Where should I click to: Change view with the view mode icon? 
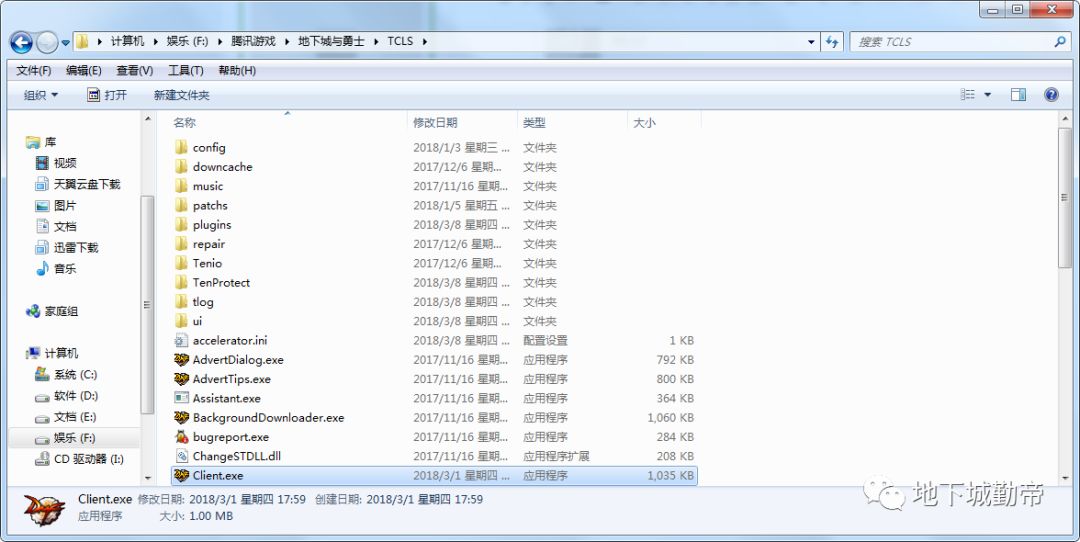pos(968,95)
